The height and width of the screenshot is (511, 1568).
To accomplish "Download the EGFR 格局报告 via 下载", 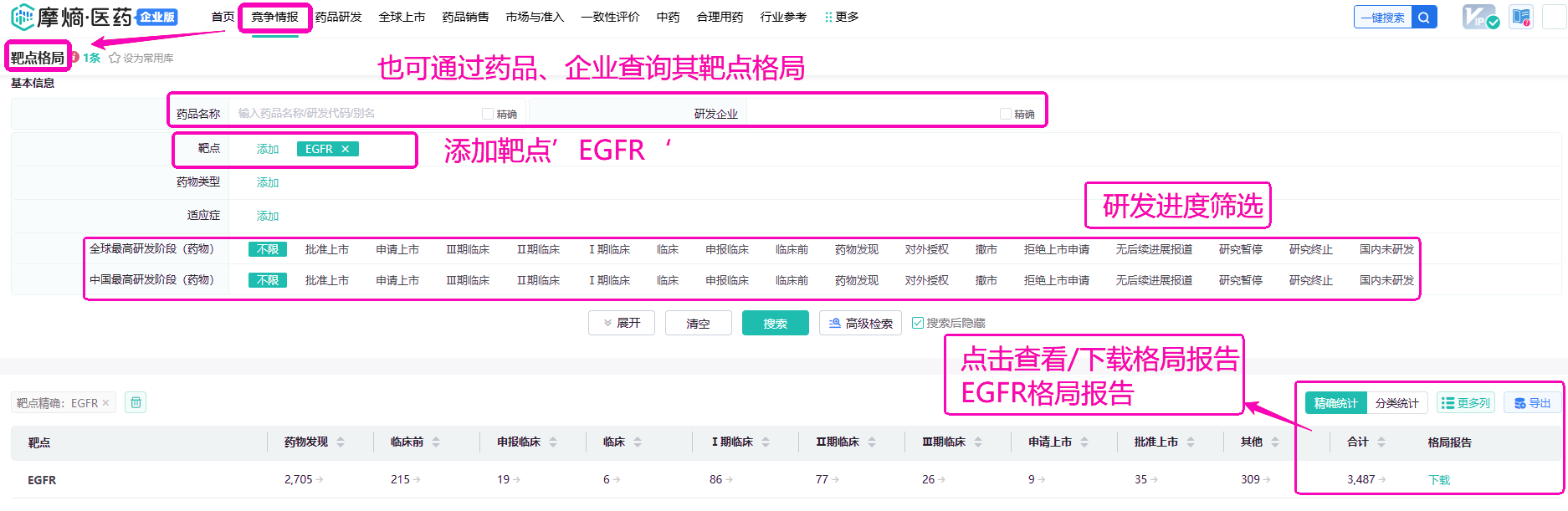I will pos(1439,480).
